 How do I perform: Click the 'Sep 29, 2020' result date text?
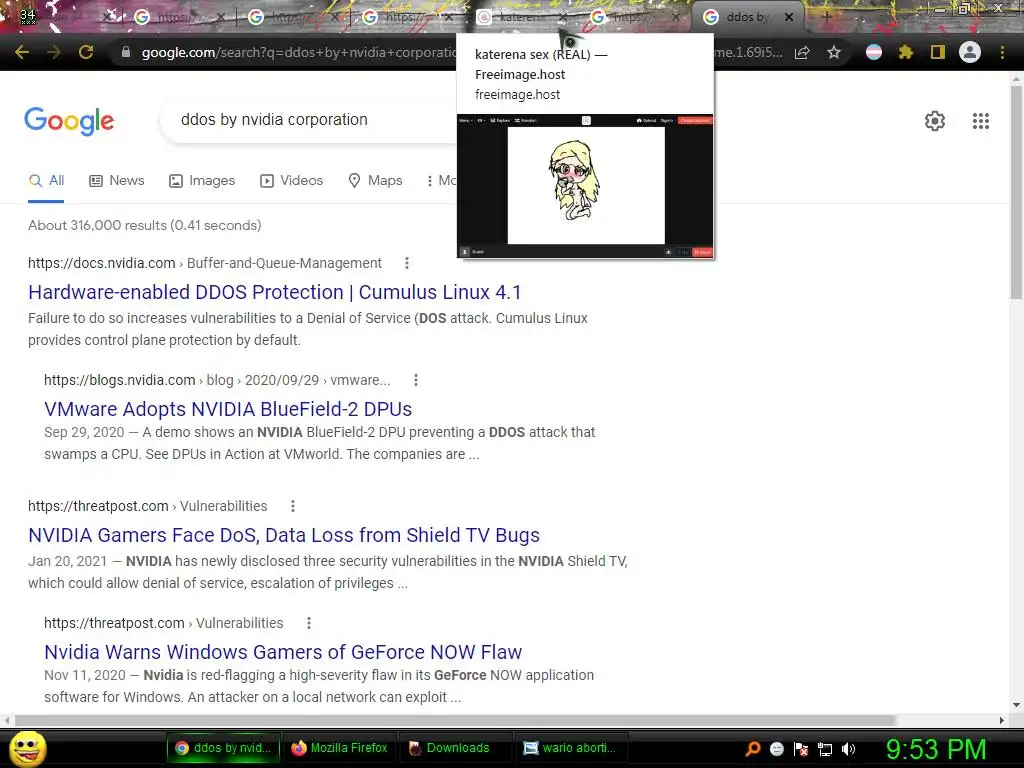(84, 432)
